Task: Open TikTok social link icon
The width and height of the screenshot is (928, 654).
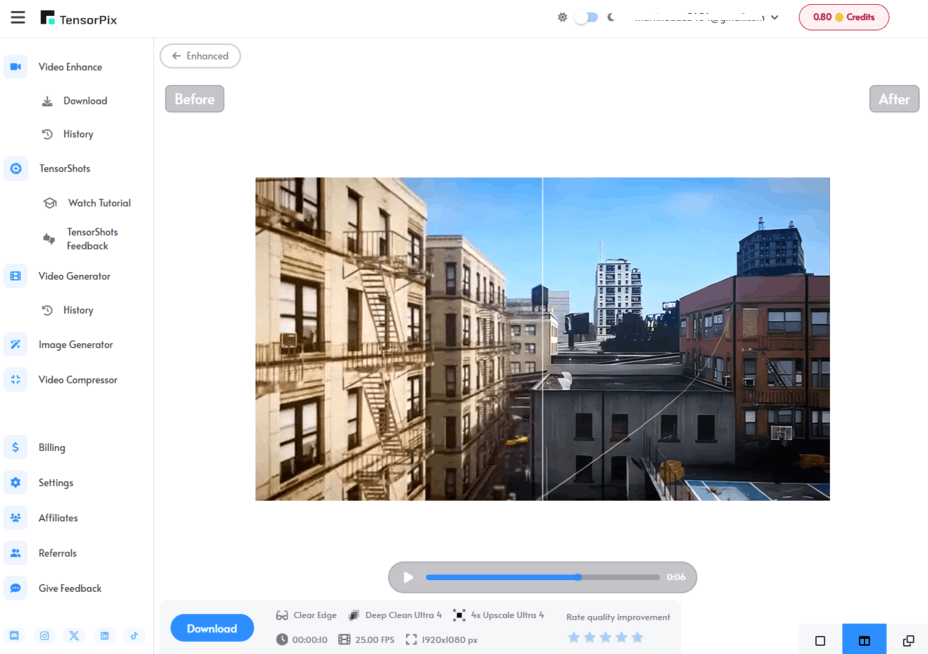Action: (x=134, y=636)
